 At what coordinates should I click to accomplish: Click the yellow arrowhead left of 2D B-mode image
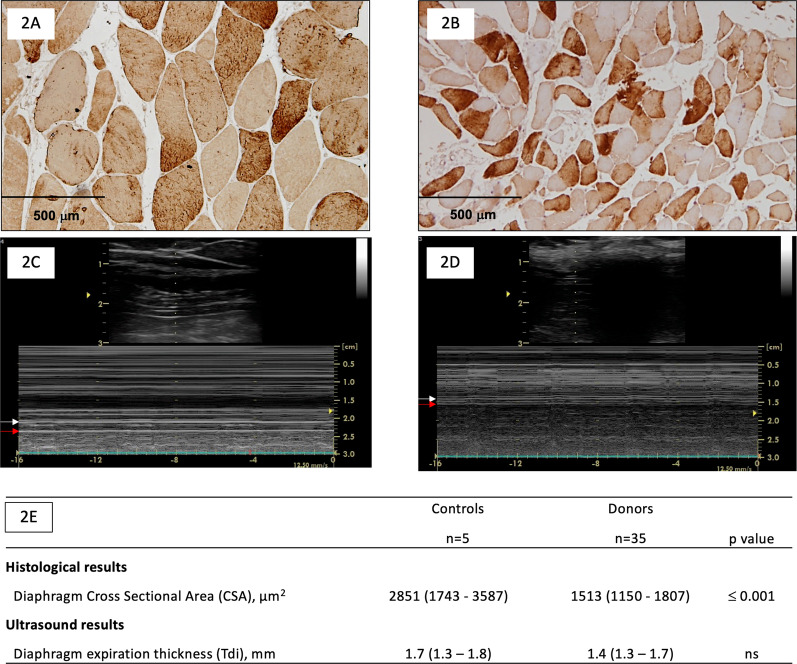coord(509,294)
